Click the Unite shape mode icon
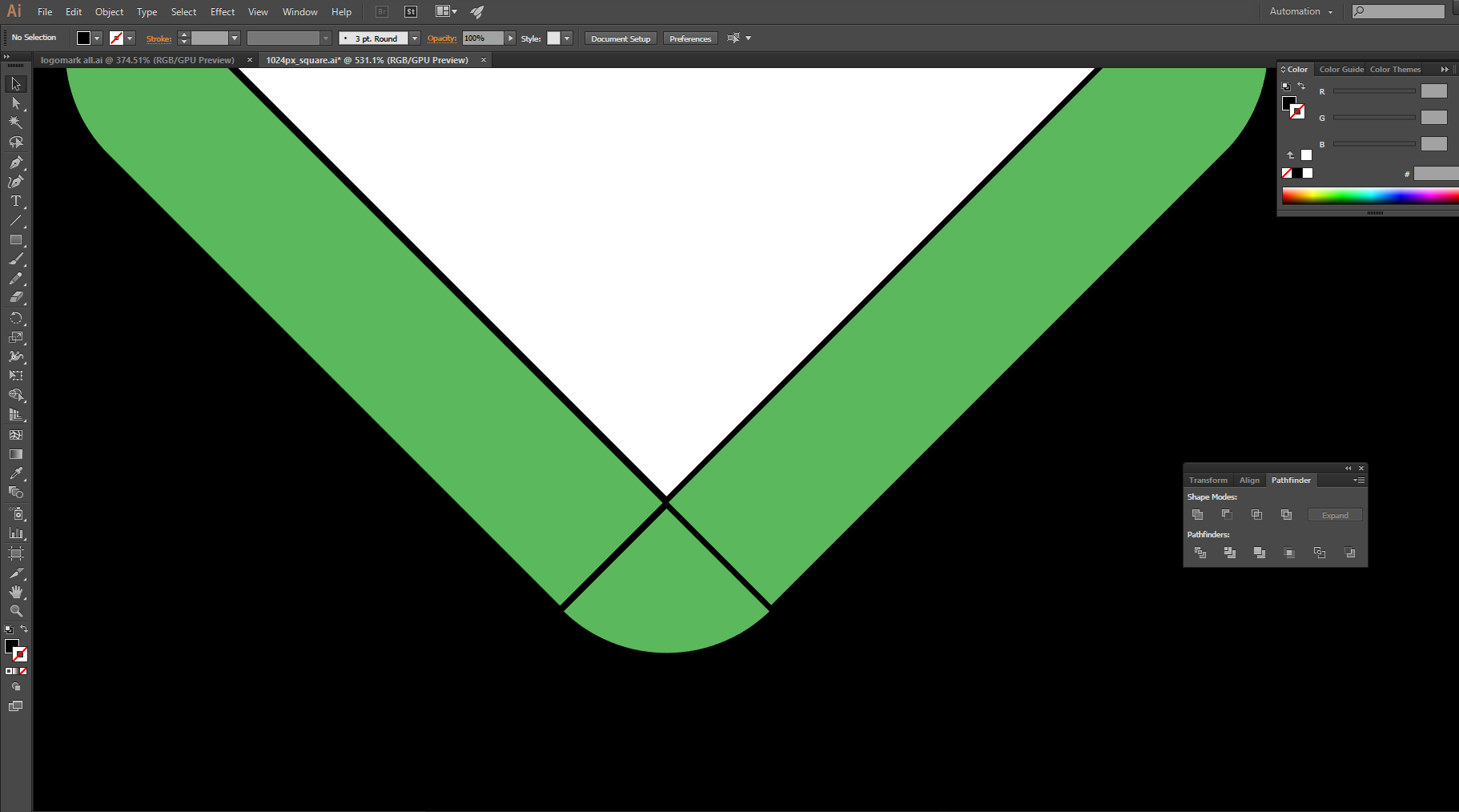Screen dimensions: 1459x812 coord(1198,515)
